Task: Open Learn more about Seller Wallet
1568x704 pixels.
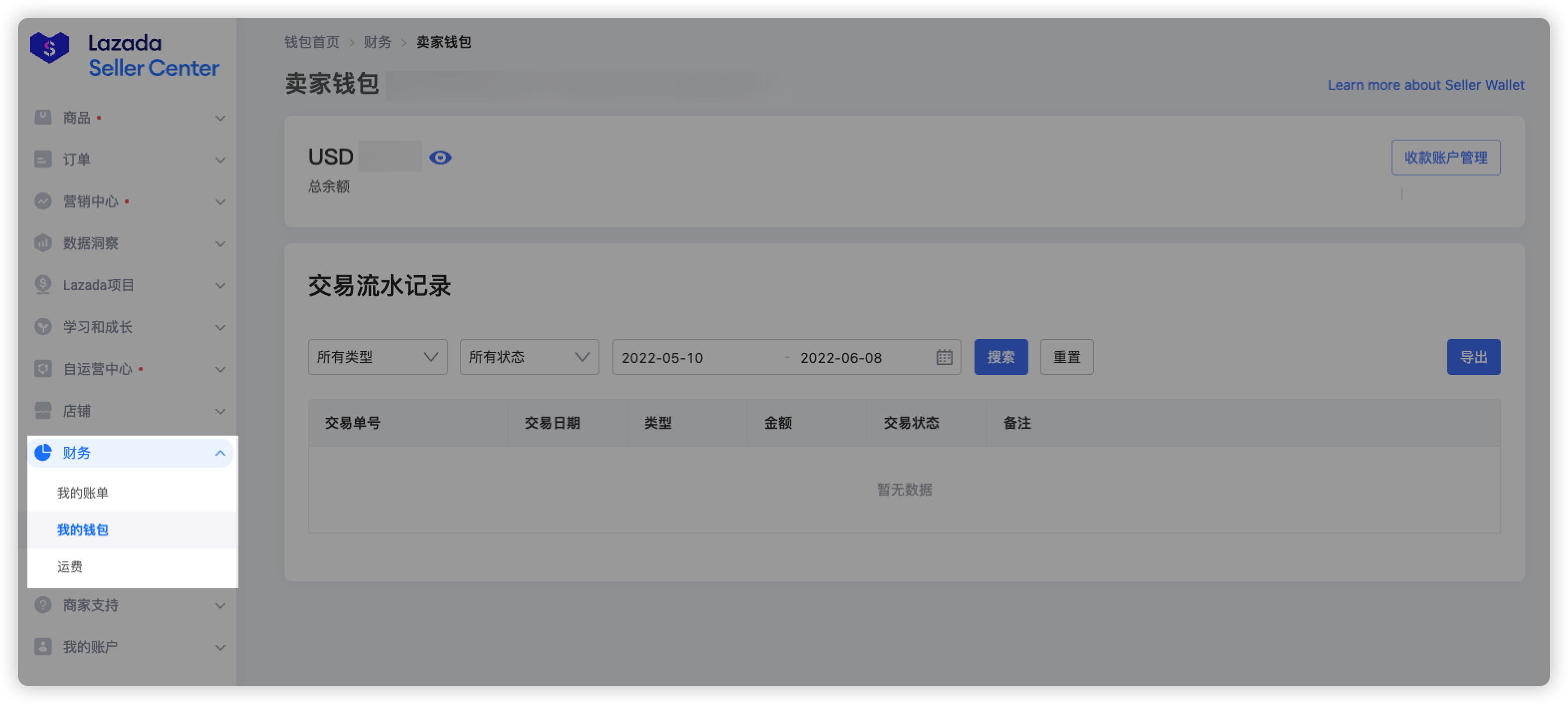Action: [1426, 85]
